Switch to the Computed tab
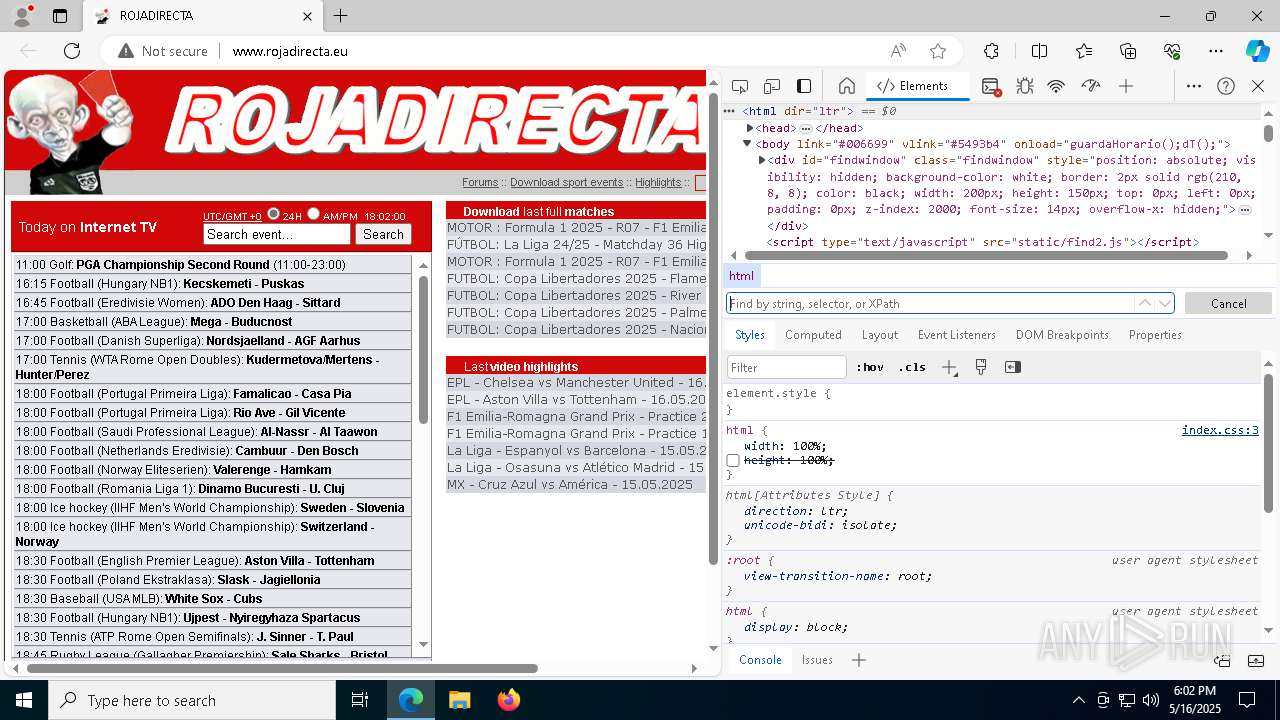The height and width of the screenshot is (720, 1280). (x=813, y=335)
